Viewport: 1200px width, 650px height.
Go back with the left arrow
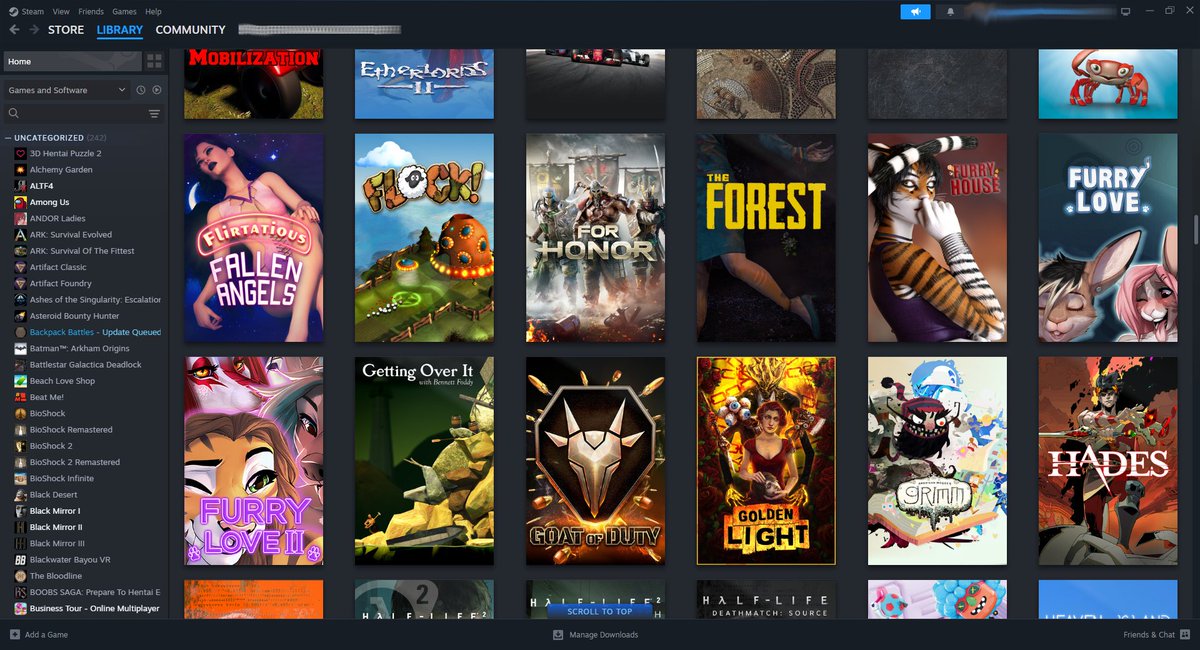(x=14, y=30)
